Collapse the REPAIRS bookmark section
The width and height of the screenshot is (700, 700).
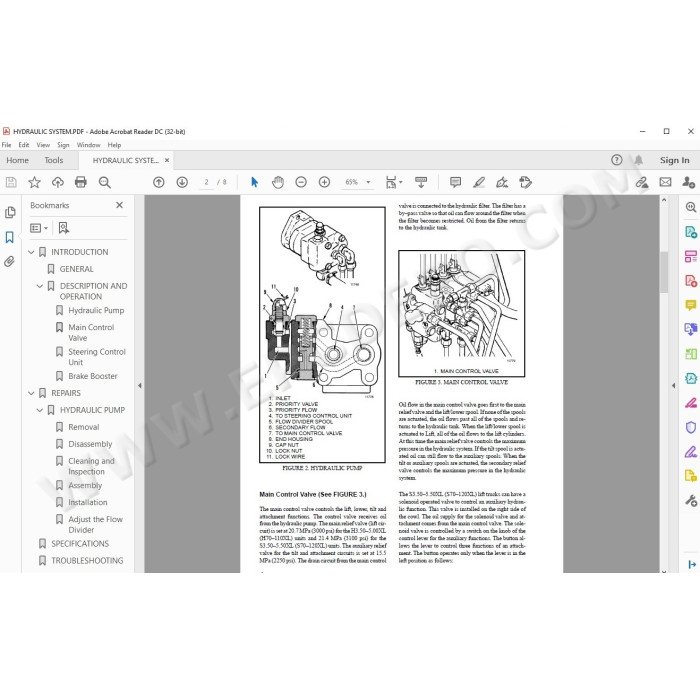[31, 393]
